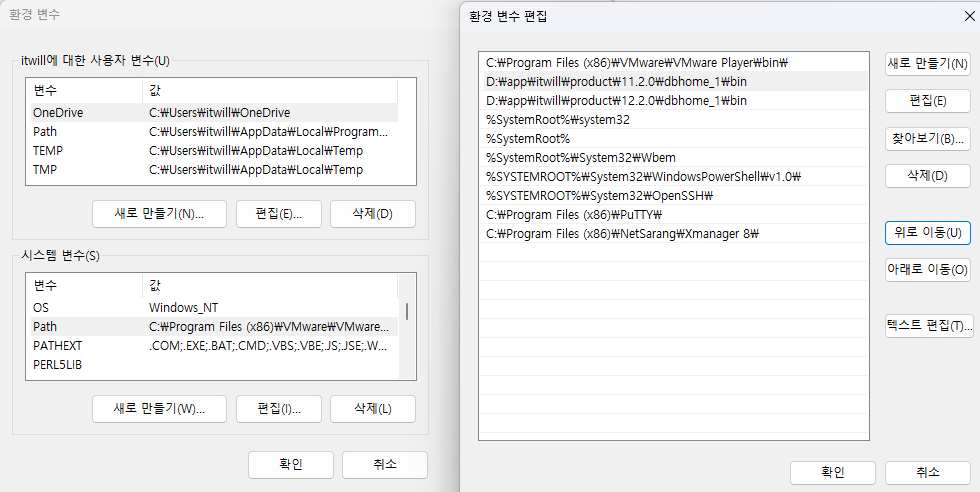Select PATHEXT system variable row
This screenshot has height=492, width=980.
click(214, 346)
